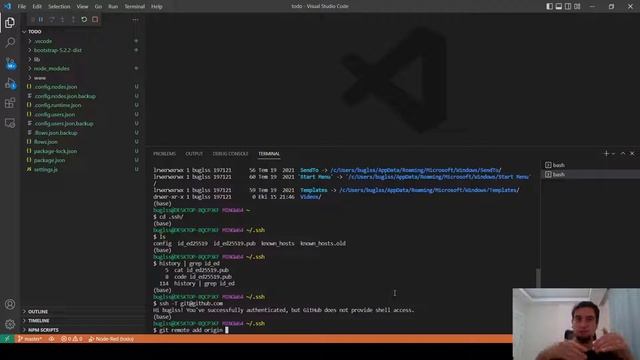Screen dimensions: 640x360
Task: Collapse the TODO folder section
Action: click(82, 31)
